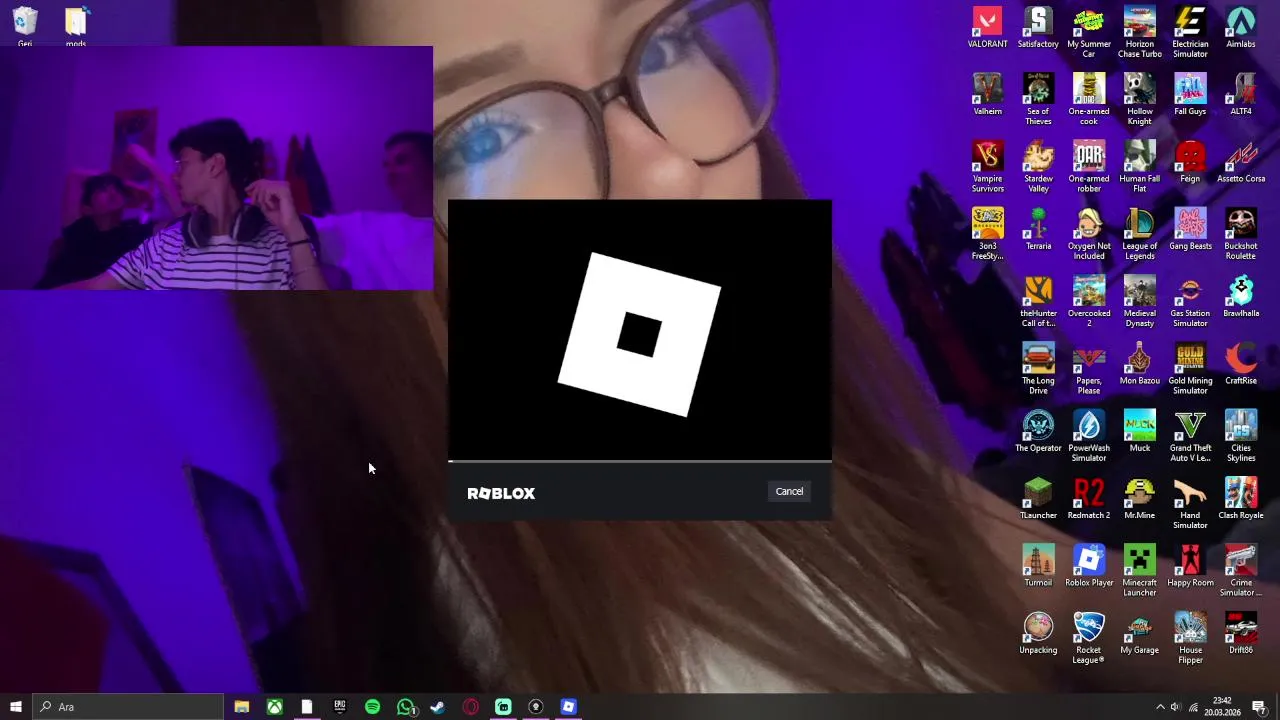1280x720 pixels.
Task: Select Human Fall Flat icon
Action: 1140,167
